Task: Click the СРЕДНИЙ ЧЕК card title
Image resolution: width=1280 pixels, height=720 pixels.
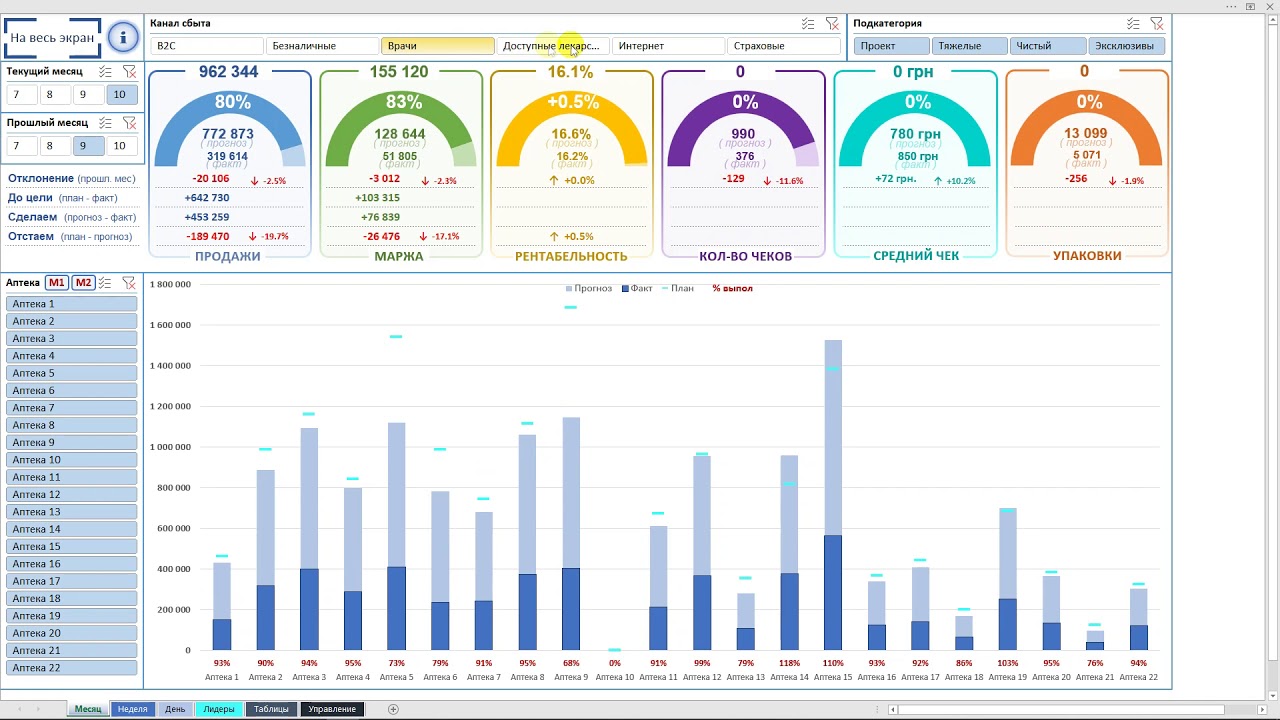Action: click(916, 256)
